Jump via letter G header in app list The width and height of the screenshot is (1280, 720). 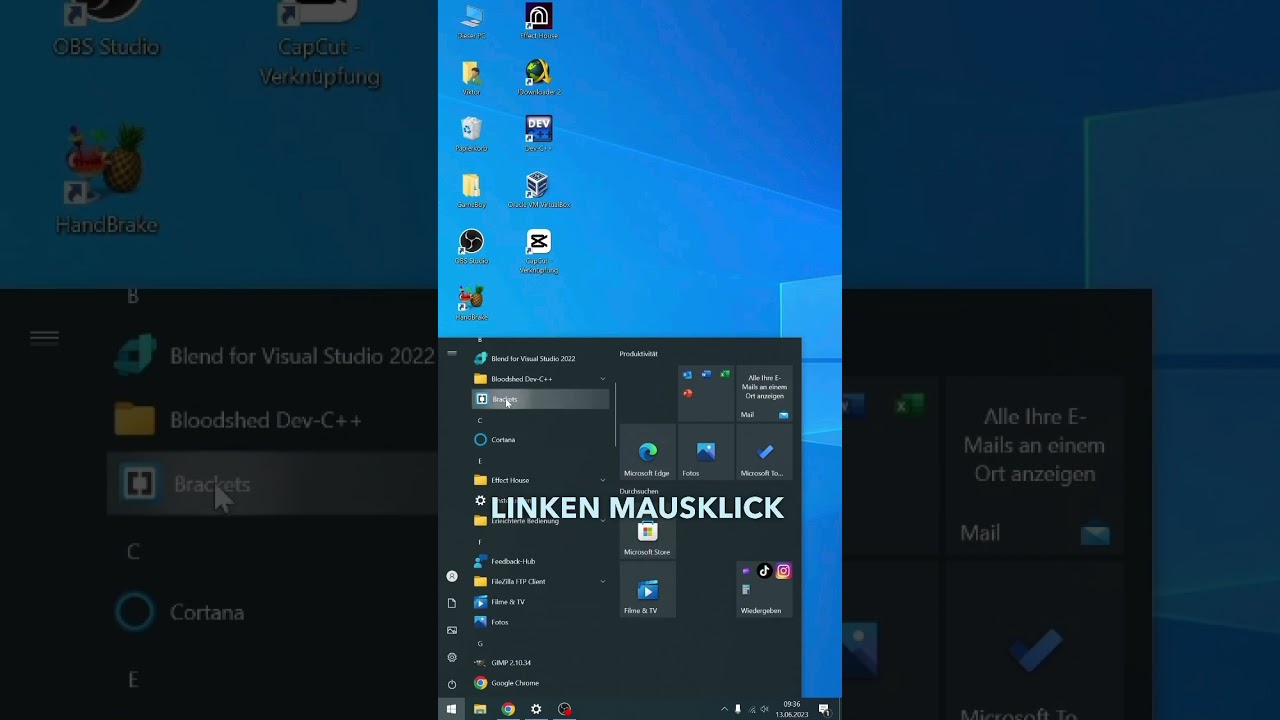480,643
